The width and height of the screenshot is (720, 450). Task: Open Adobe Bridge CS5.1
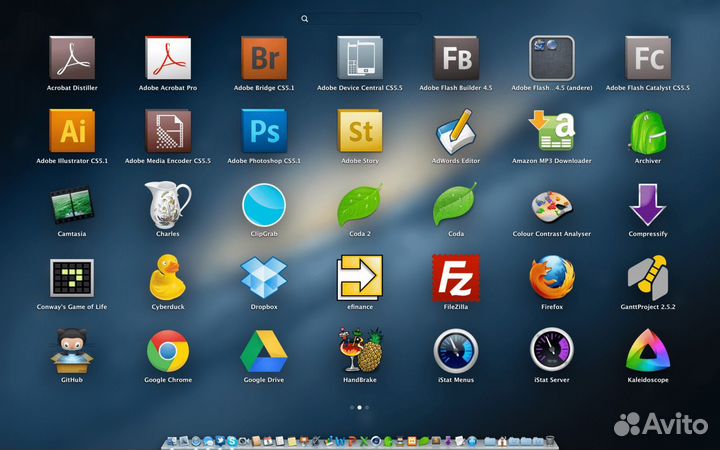pyautogui.click(x=264, y=58)
